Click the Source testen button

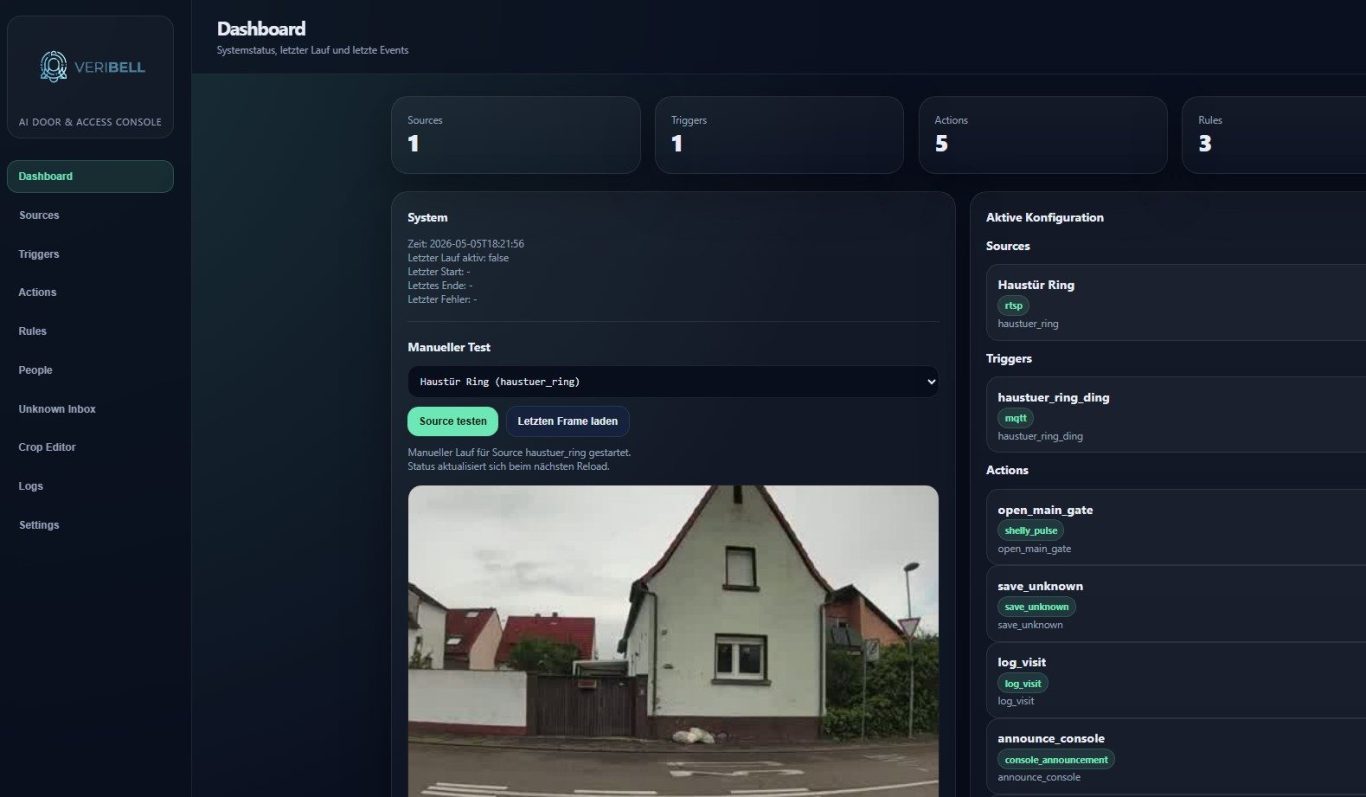(452, 421)
